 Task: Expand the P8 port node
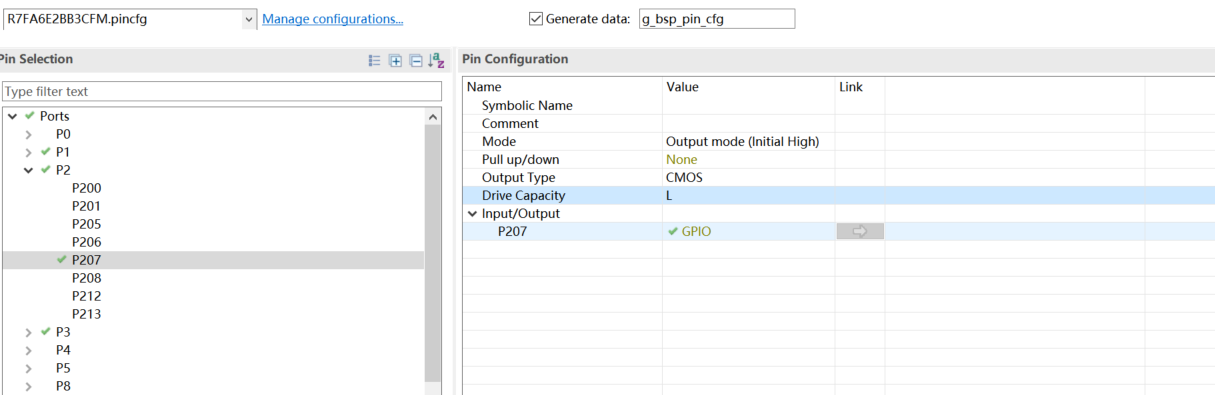29,386
